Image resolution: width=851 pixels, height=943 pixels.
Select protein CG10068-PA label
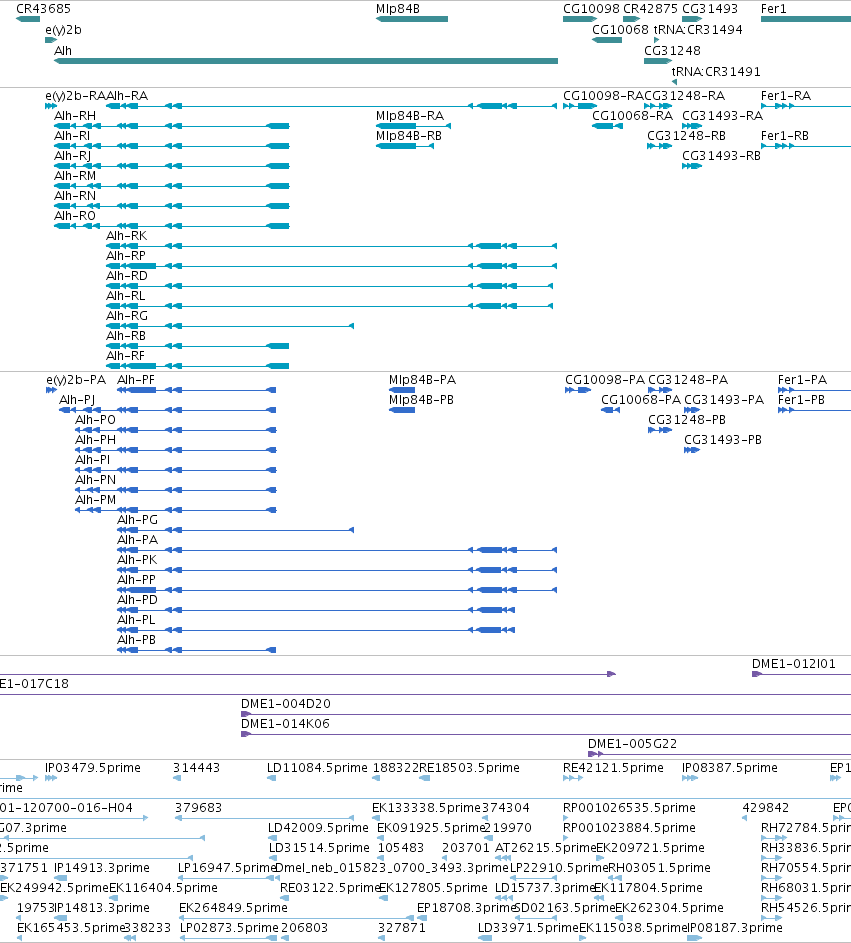641,400
